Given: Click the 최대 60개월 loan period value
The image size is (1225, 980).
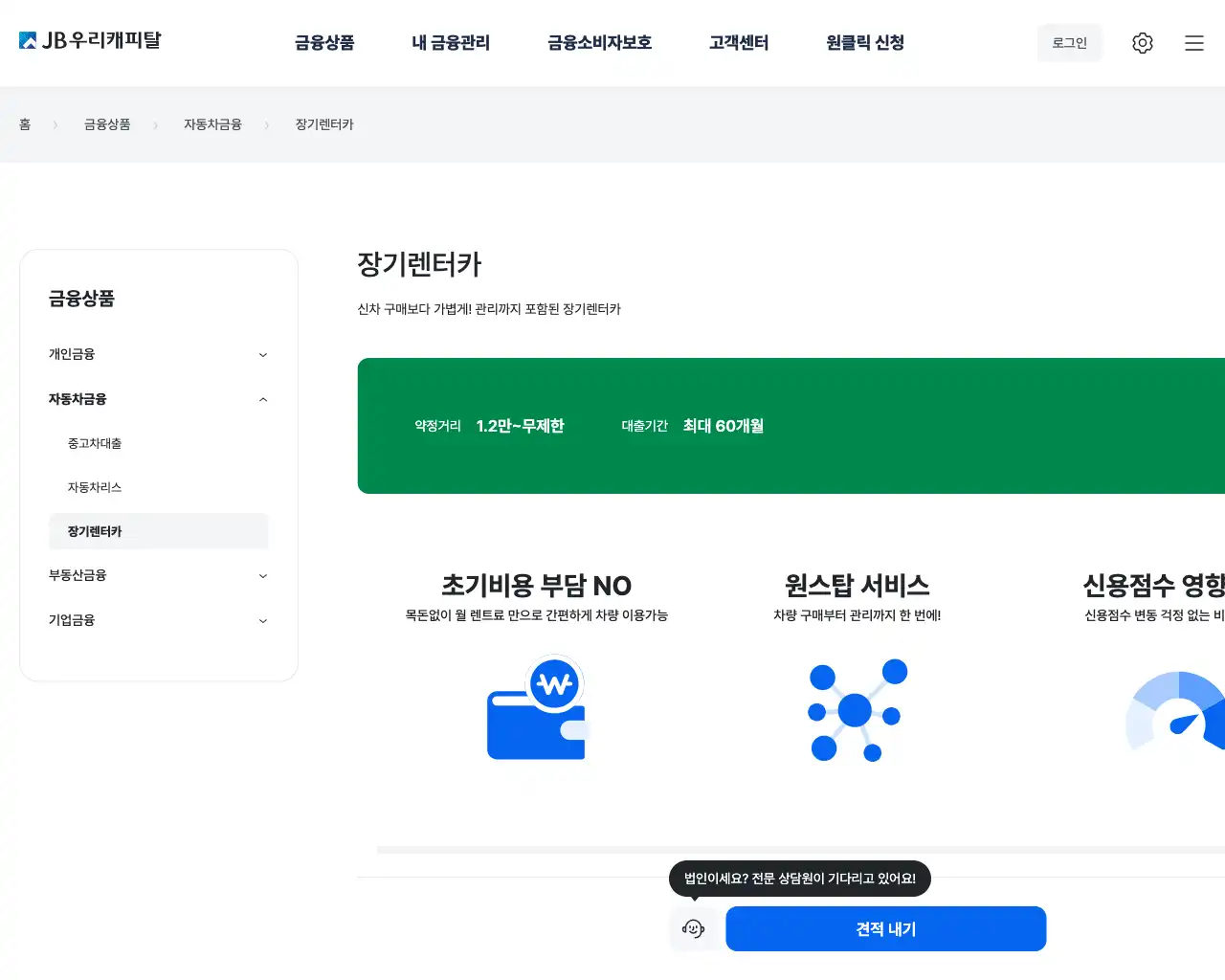Looking at the screenshot, I should point(724,426).
